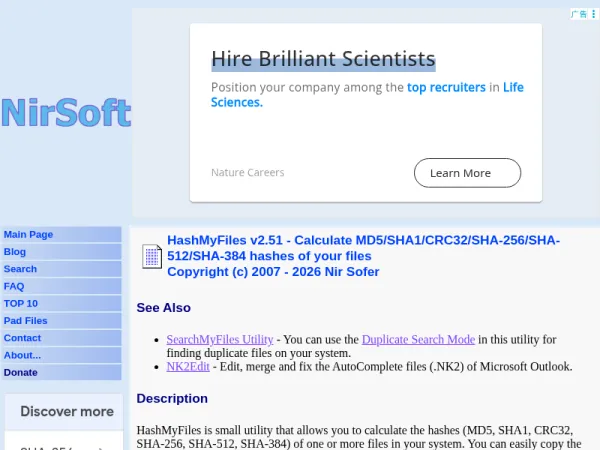Viewport: 600px width, 450px height.
Task: Click the Discover more widget header
Action: (x=67, y=411)
